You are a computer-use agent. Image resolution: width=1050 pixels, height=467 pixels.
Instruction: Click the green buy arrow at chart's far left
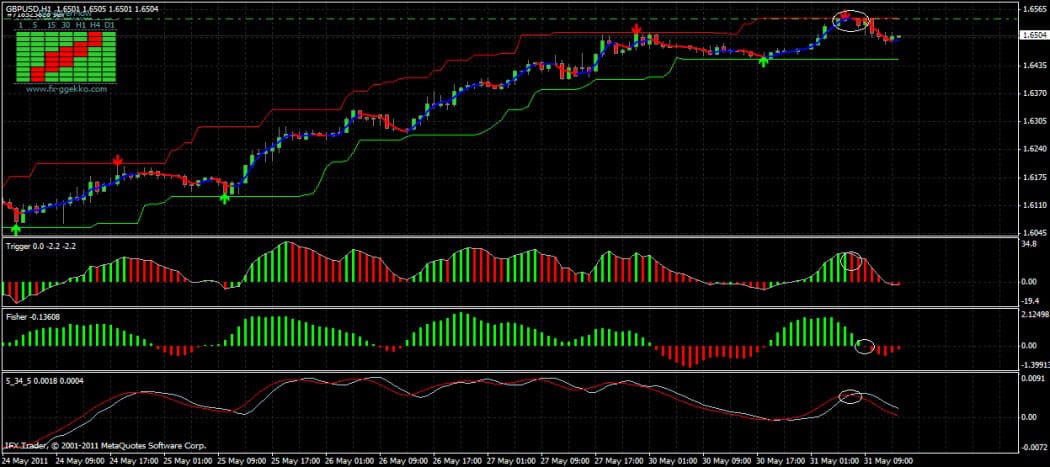coord(14,229)
